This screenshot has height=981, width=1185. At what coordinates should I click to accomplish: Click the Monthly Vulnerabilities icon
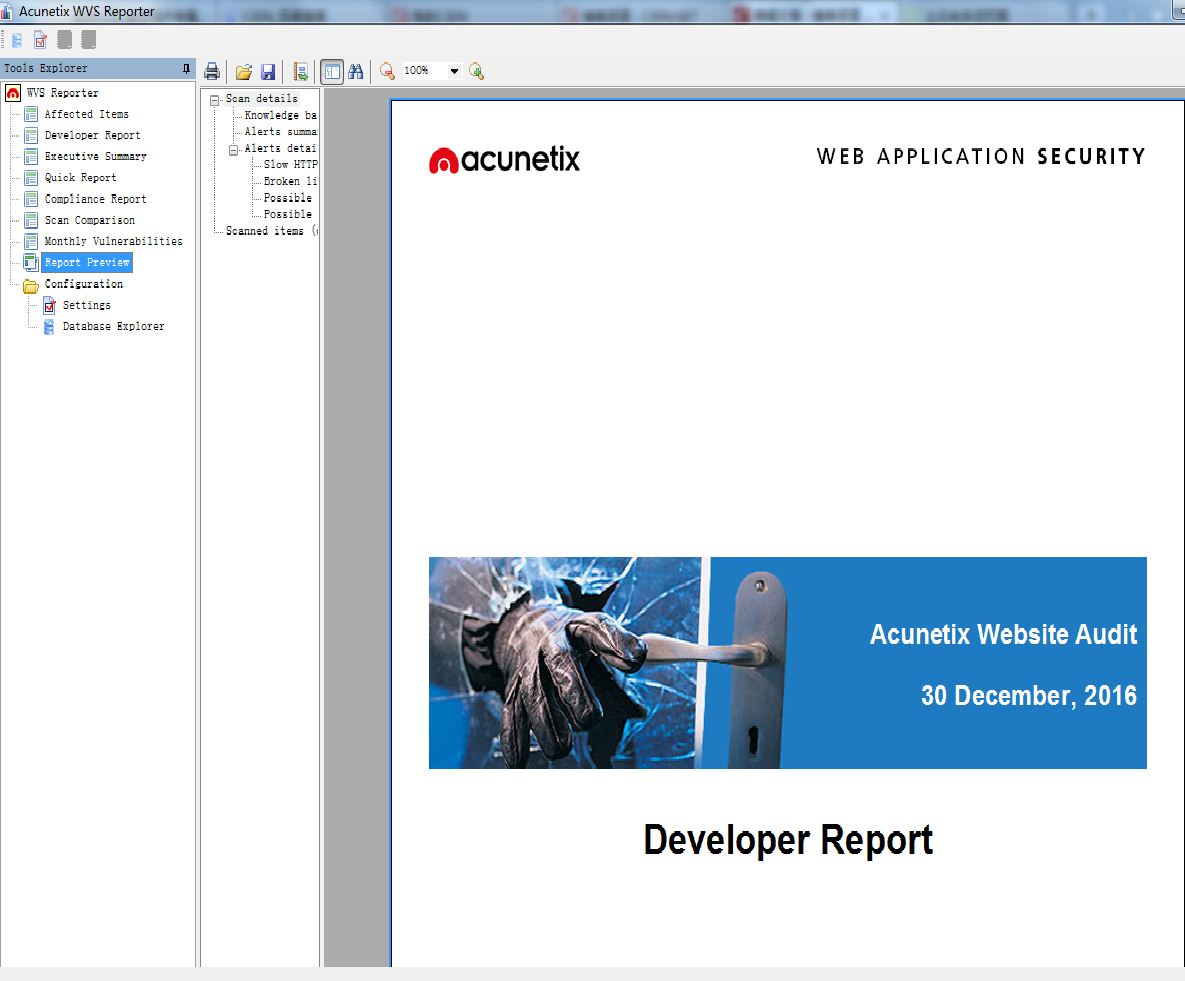tap(31, 241)
